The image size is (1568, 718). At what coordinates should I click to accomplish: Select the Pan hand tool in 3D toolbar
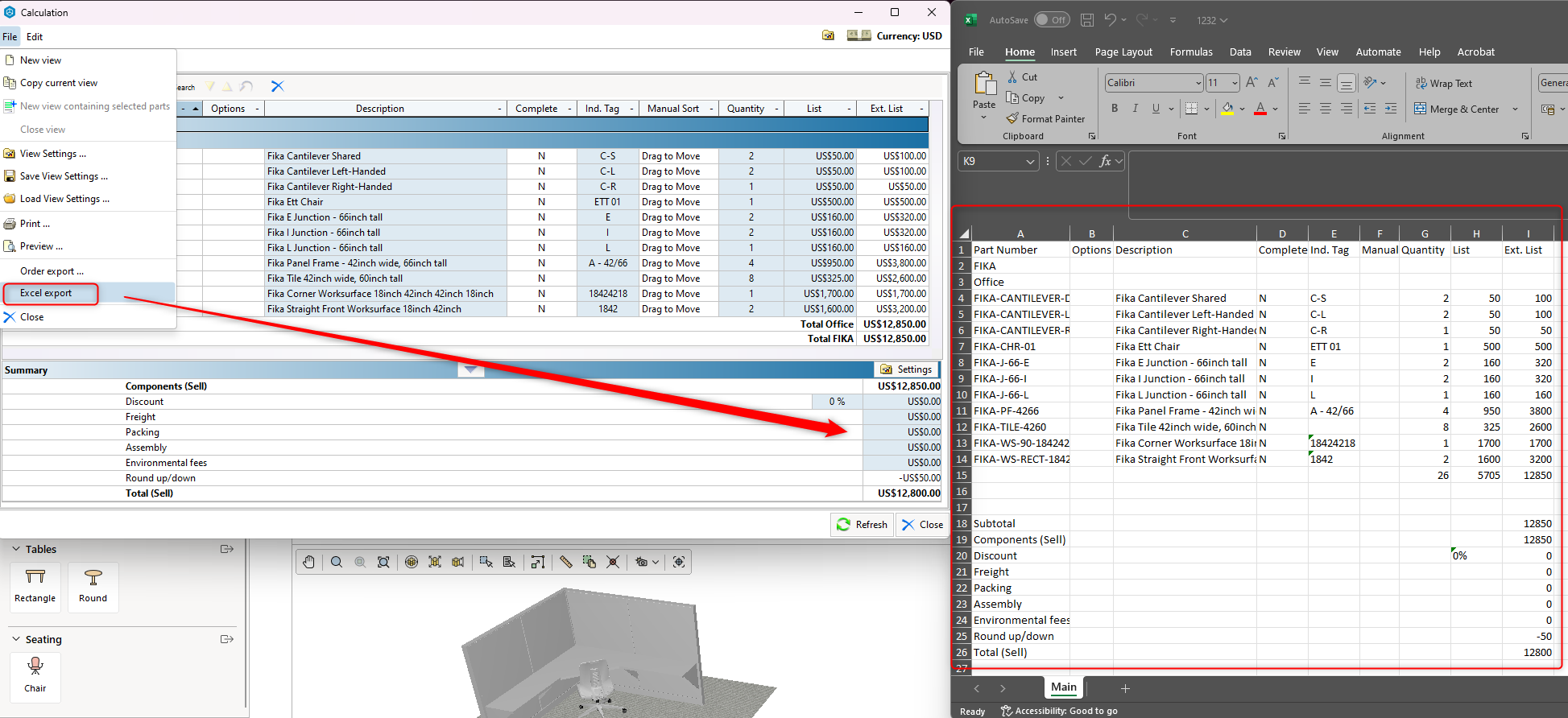pos(309,562)
